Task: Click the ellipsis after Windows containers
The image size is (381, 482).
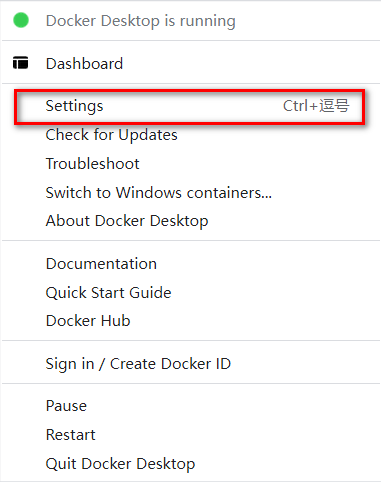Action: coord(266,197)
